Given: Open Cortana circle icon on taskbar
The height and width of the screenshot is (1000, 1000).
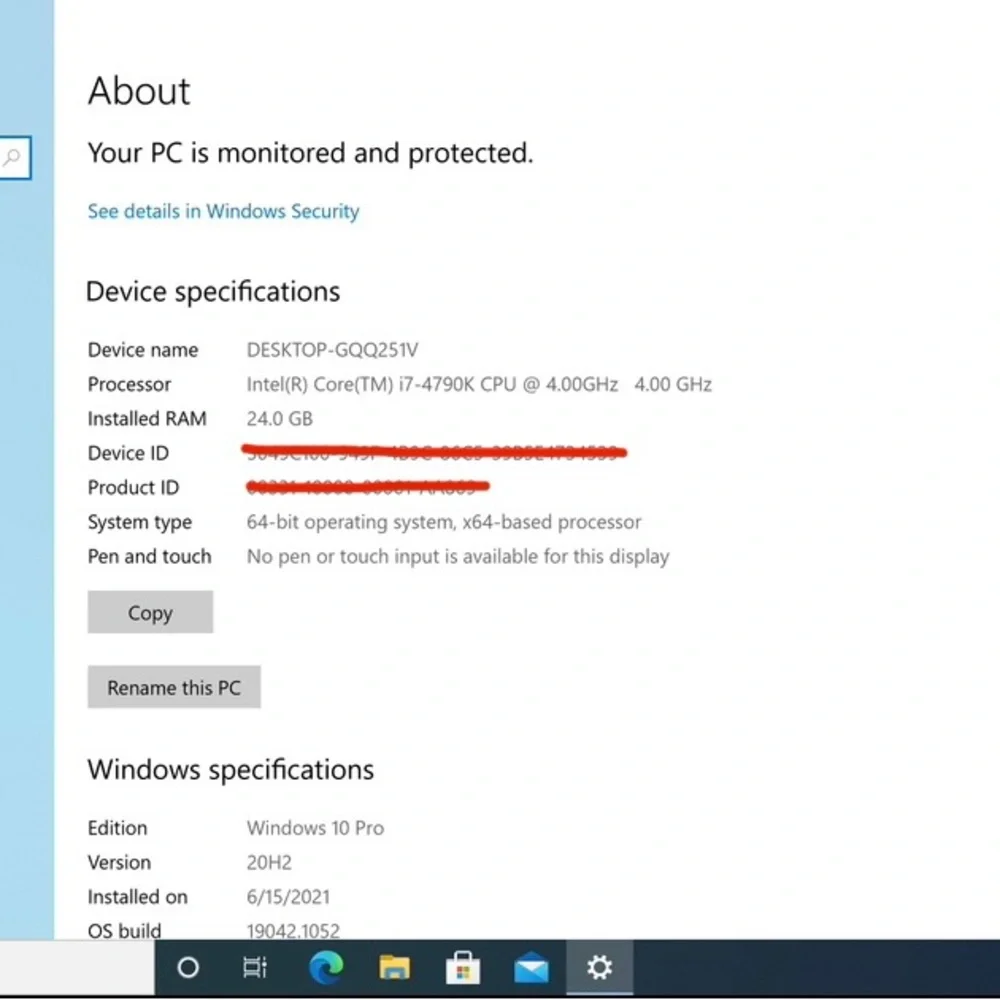Looking at the screenshot, I should click(188, 967).
